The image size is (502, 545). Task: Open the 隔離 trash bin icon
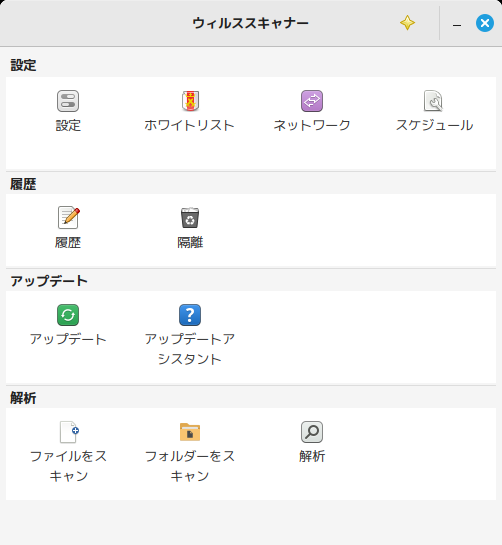coord(190,218)
